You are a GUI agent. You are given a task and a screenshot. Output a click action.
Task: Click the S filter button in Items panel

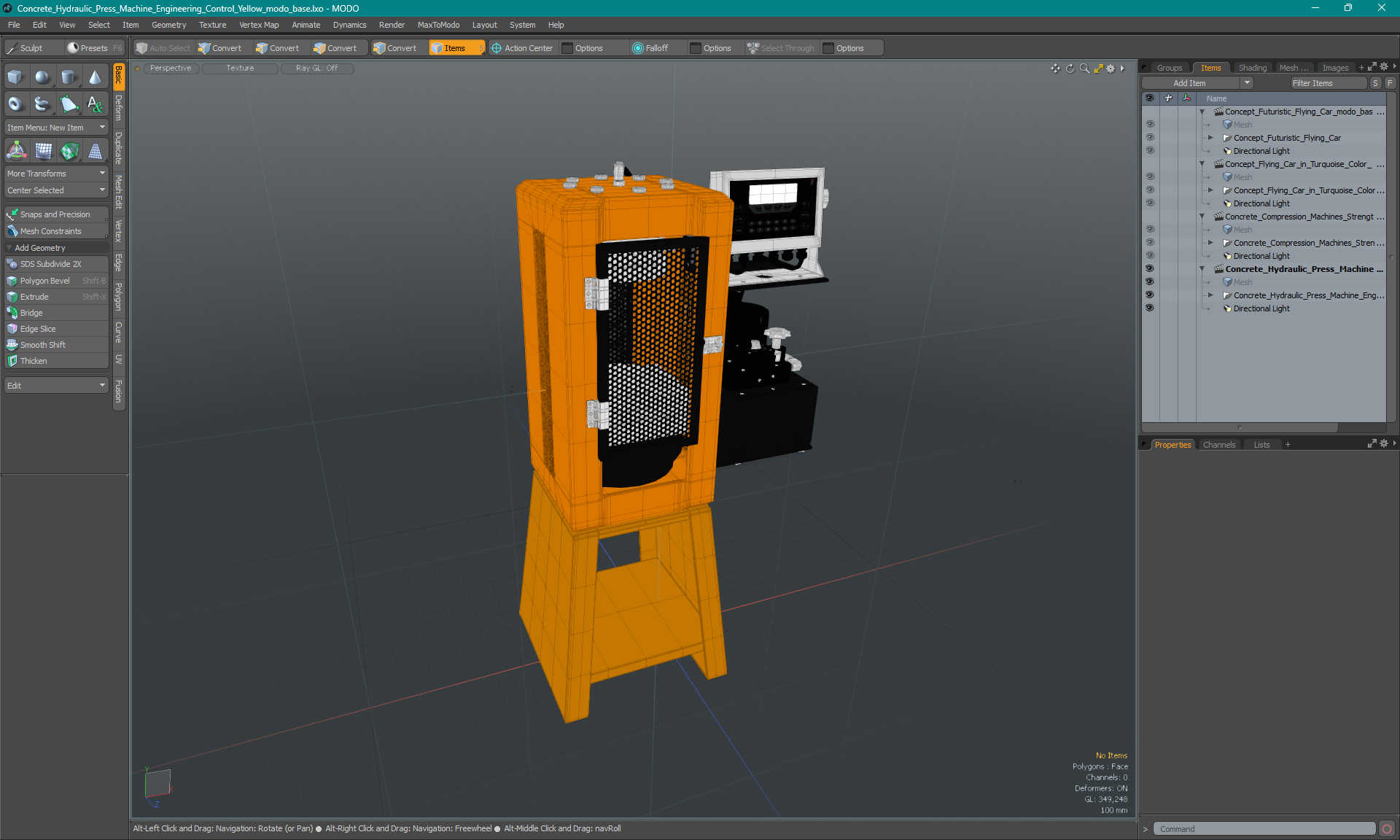(x=1375, y=83)
